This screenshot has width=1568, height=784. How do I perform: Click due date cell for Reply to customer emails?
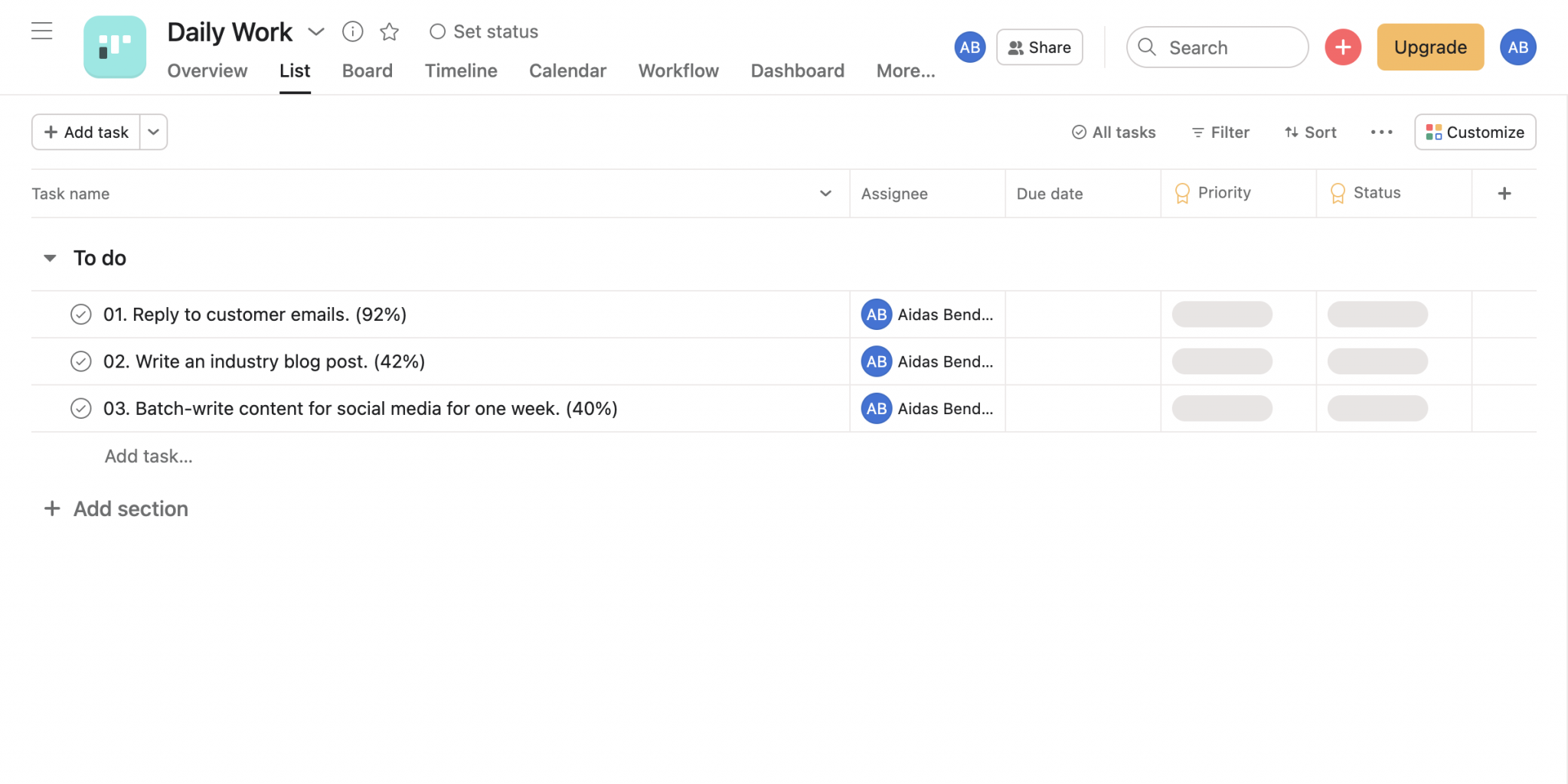click(1083, 315)
